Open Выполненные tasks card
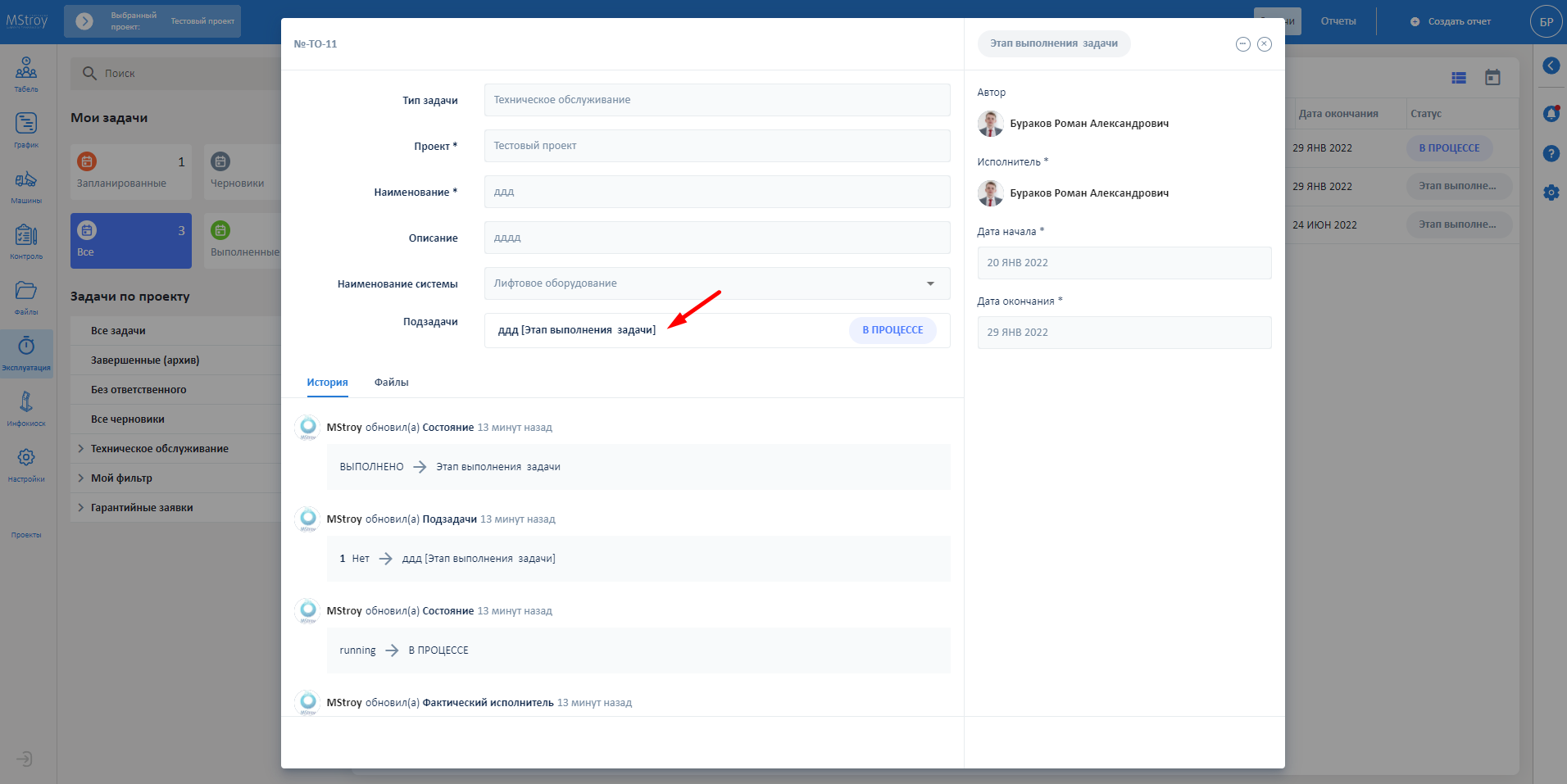The height and width of the screenshot is (784, 1567). point(243,241)
